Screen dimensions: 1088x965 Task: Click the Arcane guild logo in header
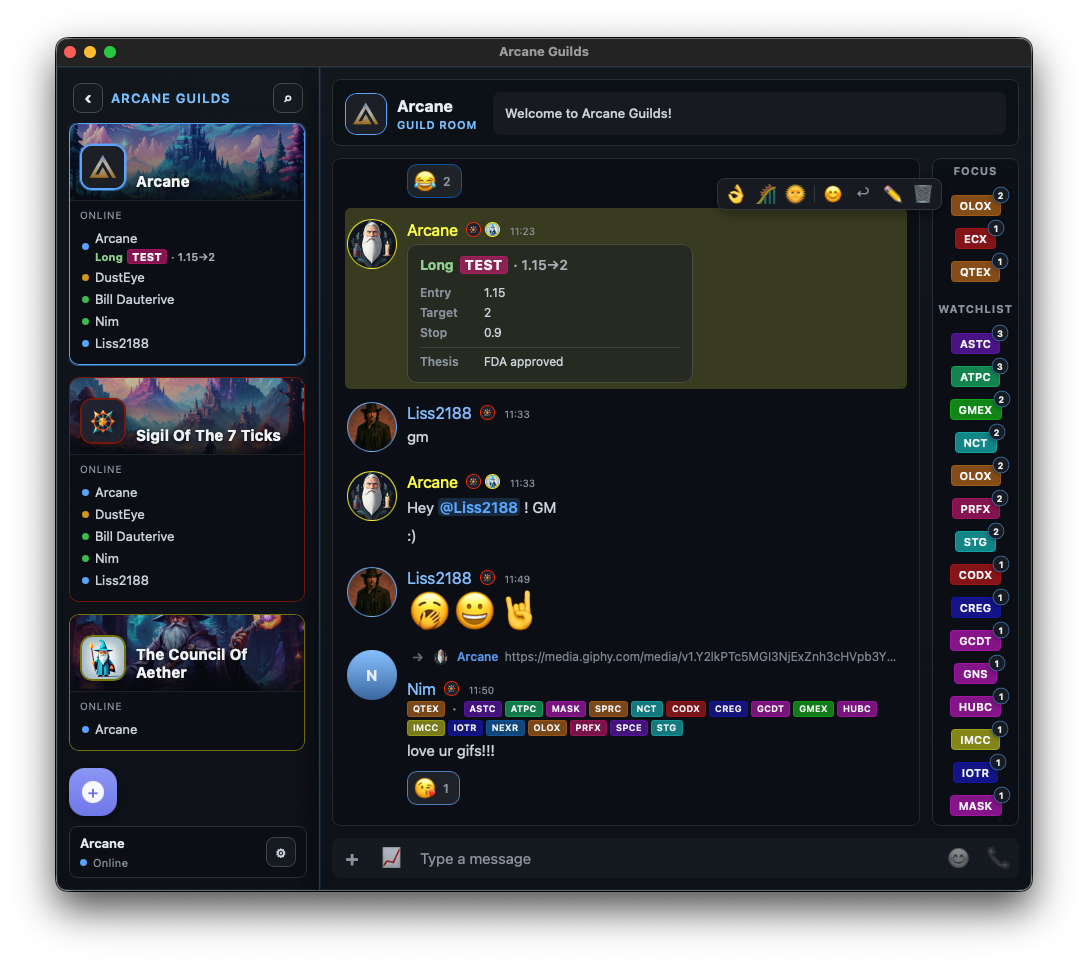(366, 114)
